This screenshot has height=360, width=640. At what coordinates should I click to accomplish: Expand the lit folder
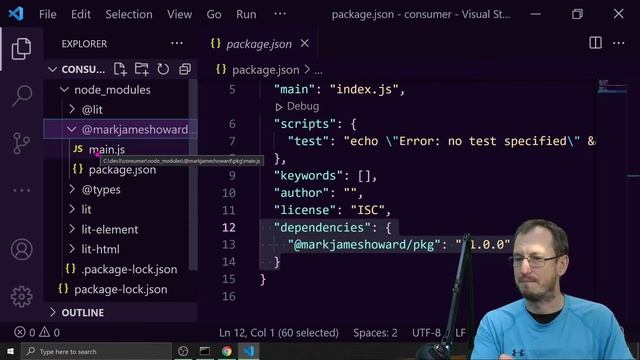[x=72, y=209]
